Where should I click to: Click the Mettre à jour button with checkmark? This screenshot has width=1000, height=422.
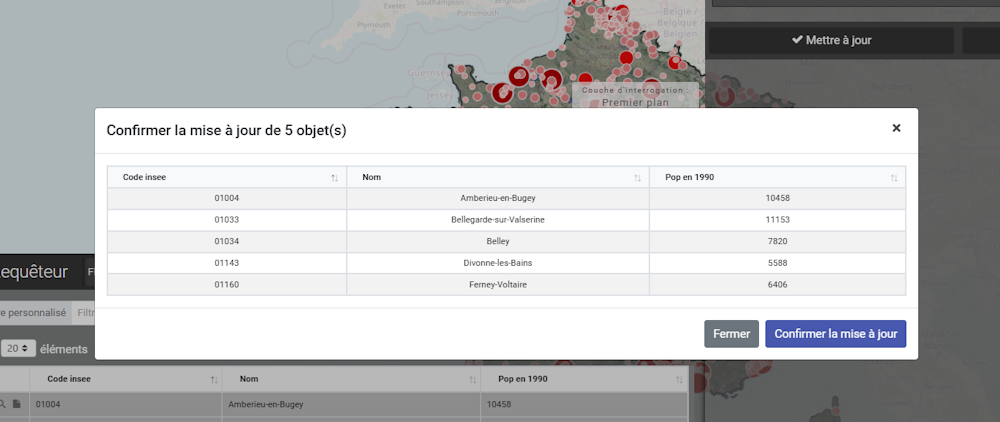pyautogui.click(x=831, y=40)
